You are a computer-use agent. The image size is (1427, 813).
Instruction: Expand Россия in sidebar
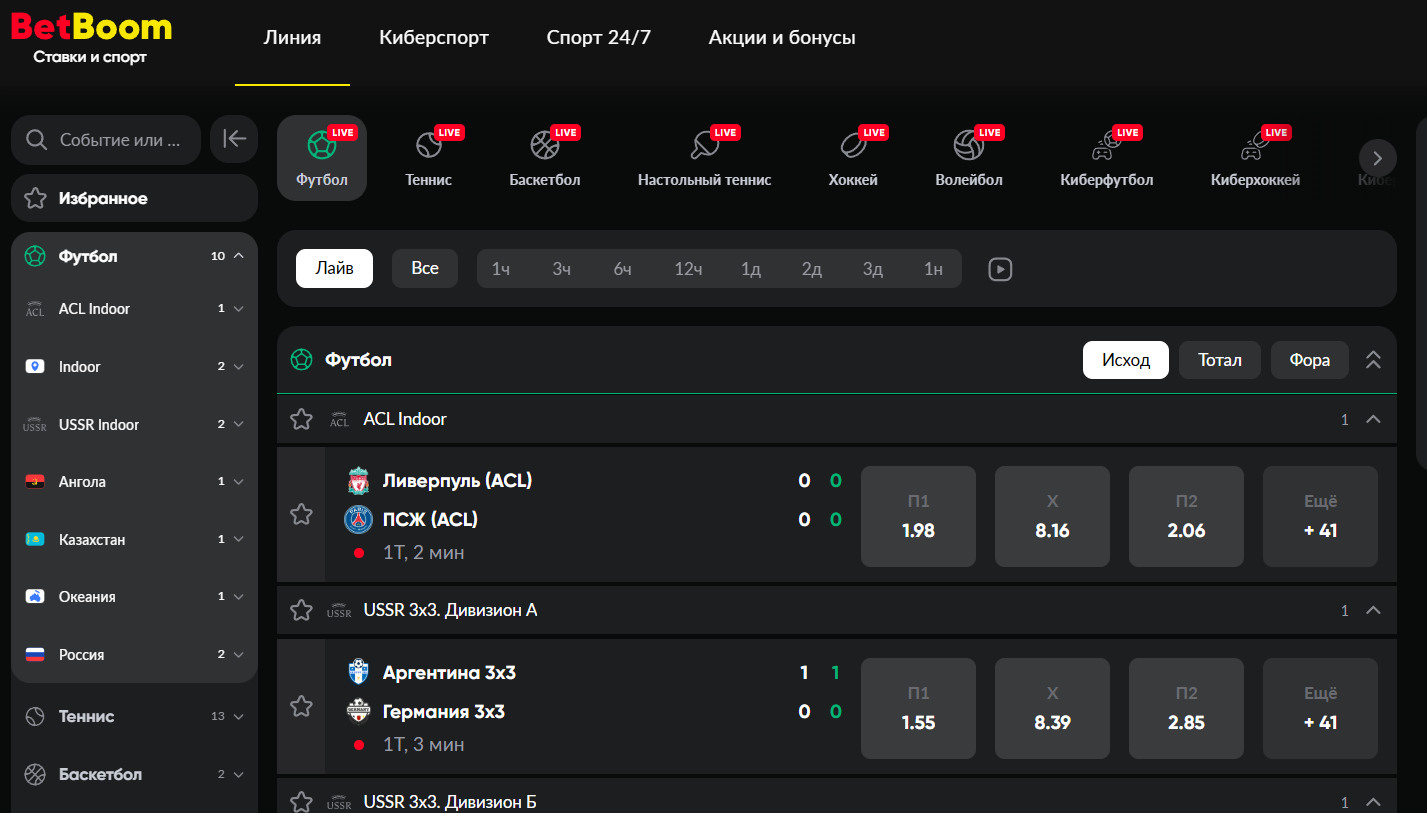[238, 655]
